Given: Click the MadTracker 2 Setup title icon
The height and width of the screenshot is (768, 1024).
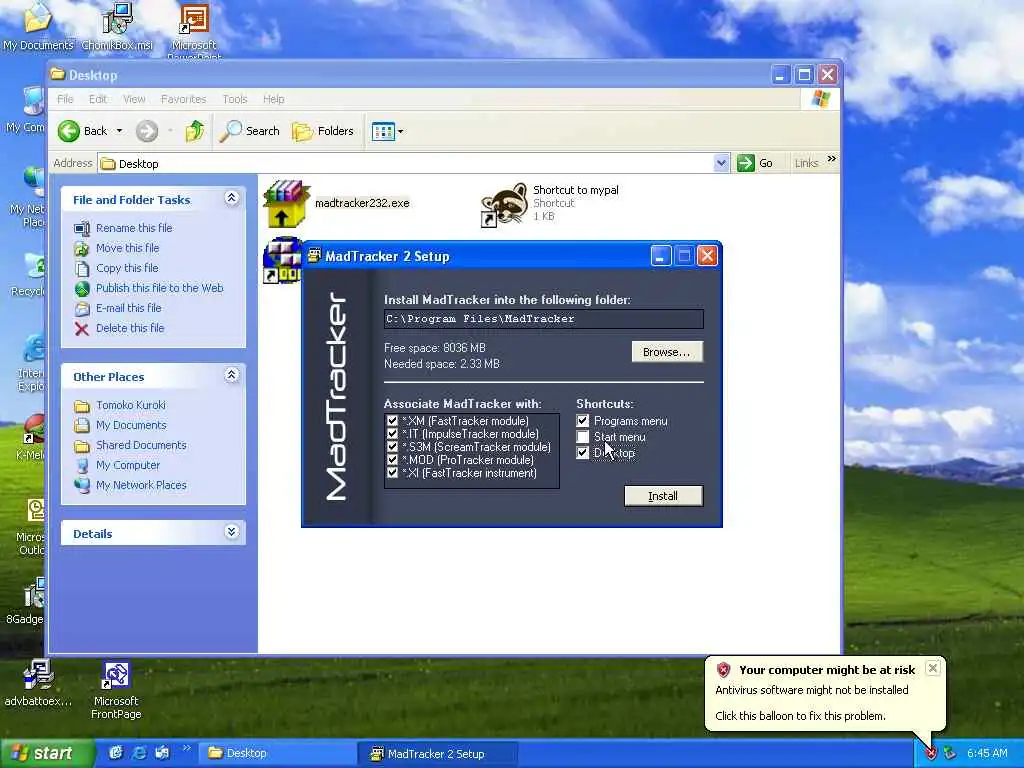Looking at the screenshot, I should pos(314,256).
